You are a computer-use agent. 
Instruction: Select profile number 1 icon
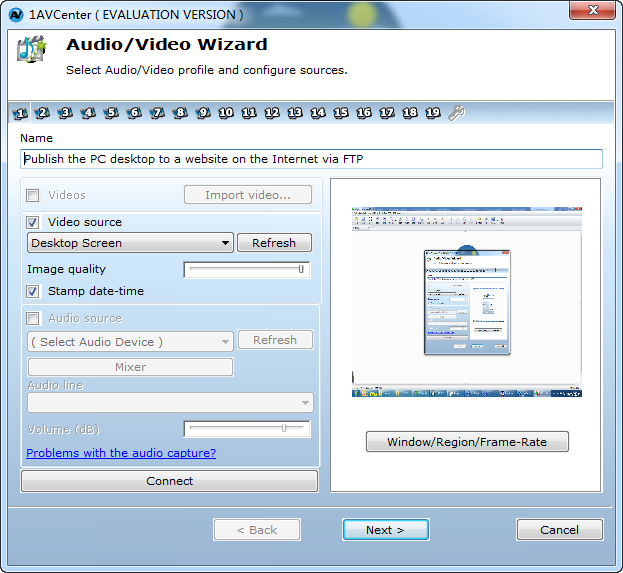pos(20,114)
